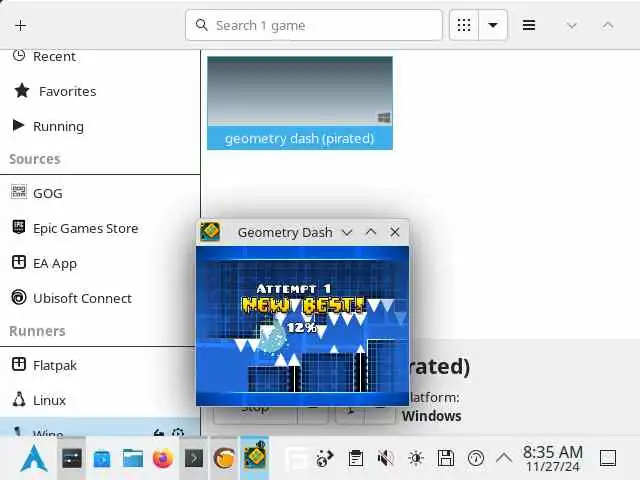Click the Geometry Dash window title text
This screenshot has width=640, height=480.
pyautogui.click(x=285, y=232)
